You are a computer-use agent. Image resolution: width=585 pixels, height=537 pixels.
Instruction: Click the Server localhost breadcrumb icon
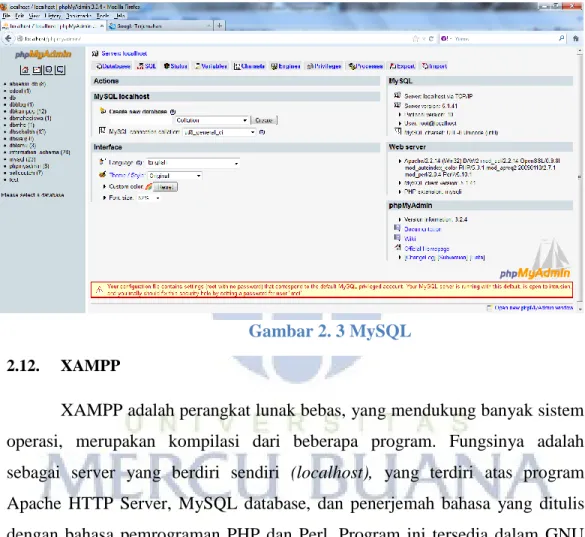tap(96, 54)
